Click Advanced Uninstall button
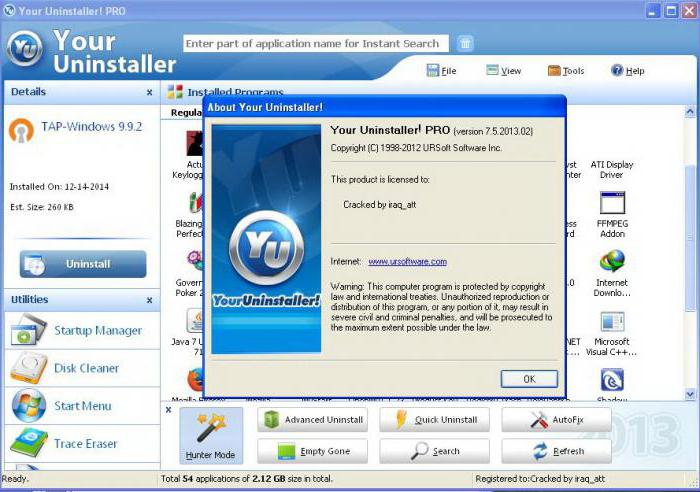This screenshot has height=492, width=700. 312,420
